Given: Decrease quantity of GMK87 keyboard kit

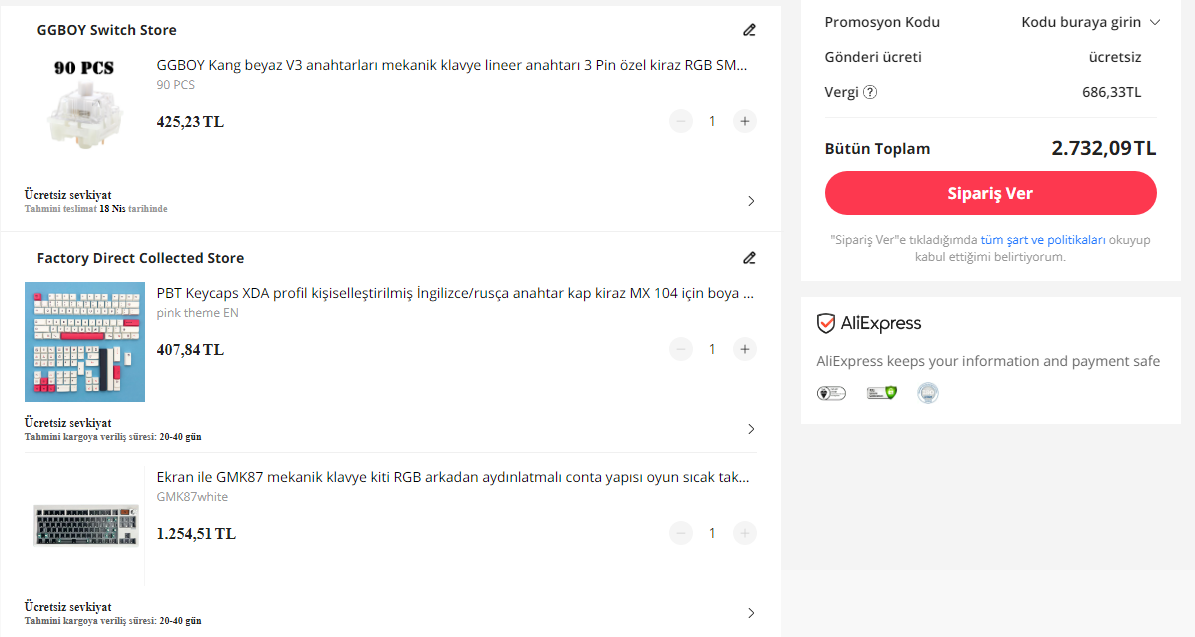Looking at the screenshot, I should tap(681, 533).
